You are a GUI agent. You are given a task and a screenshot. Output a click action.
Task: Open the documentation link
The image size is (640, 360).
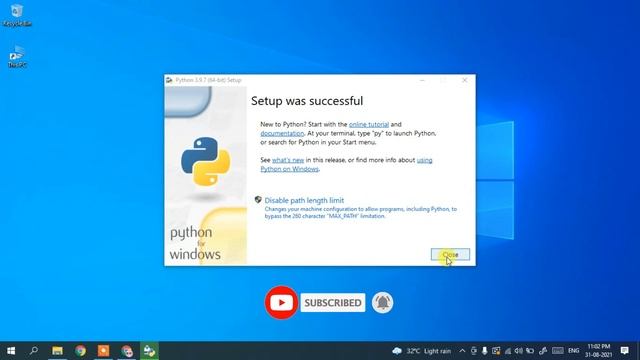point(282,133)
